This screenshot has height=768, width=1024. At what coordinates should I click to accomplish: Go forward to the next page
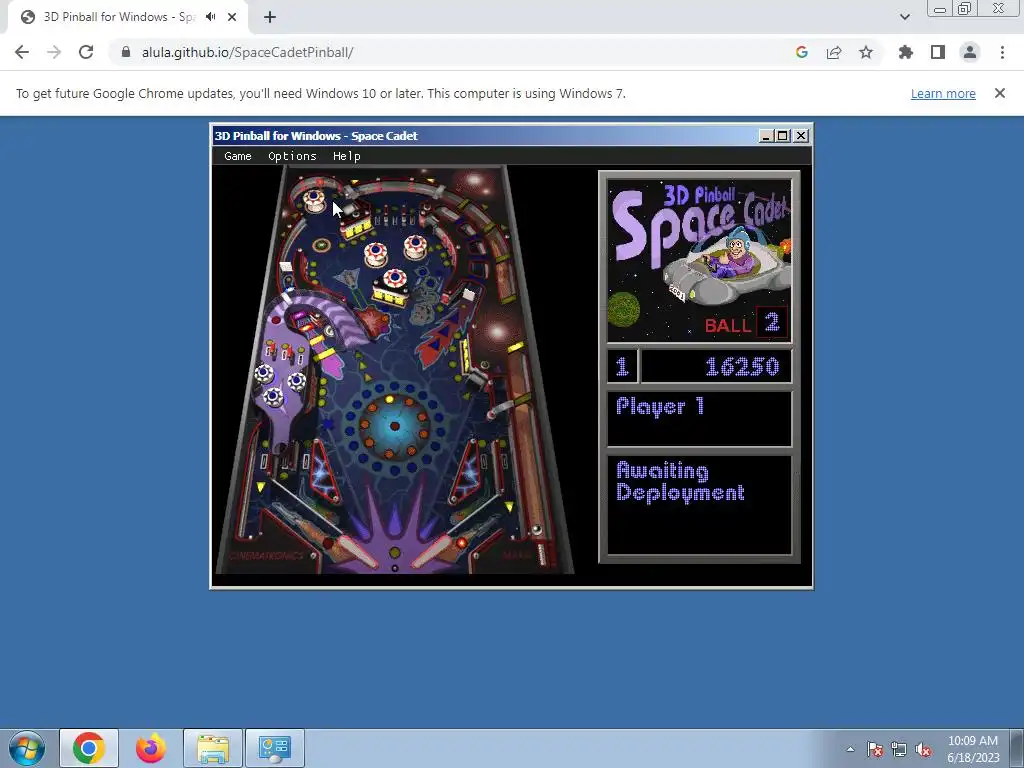(x=54, y=52)
